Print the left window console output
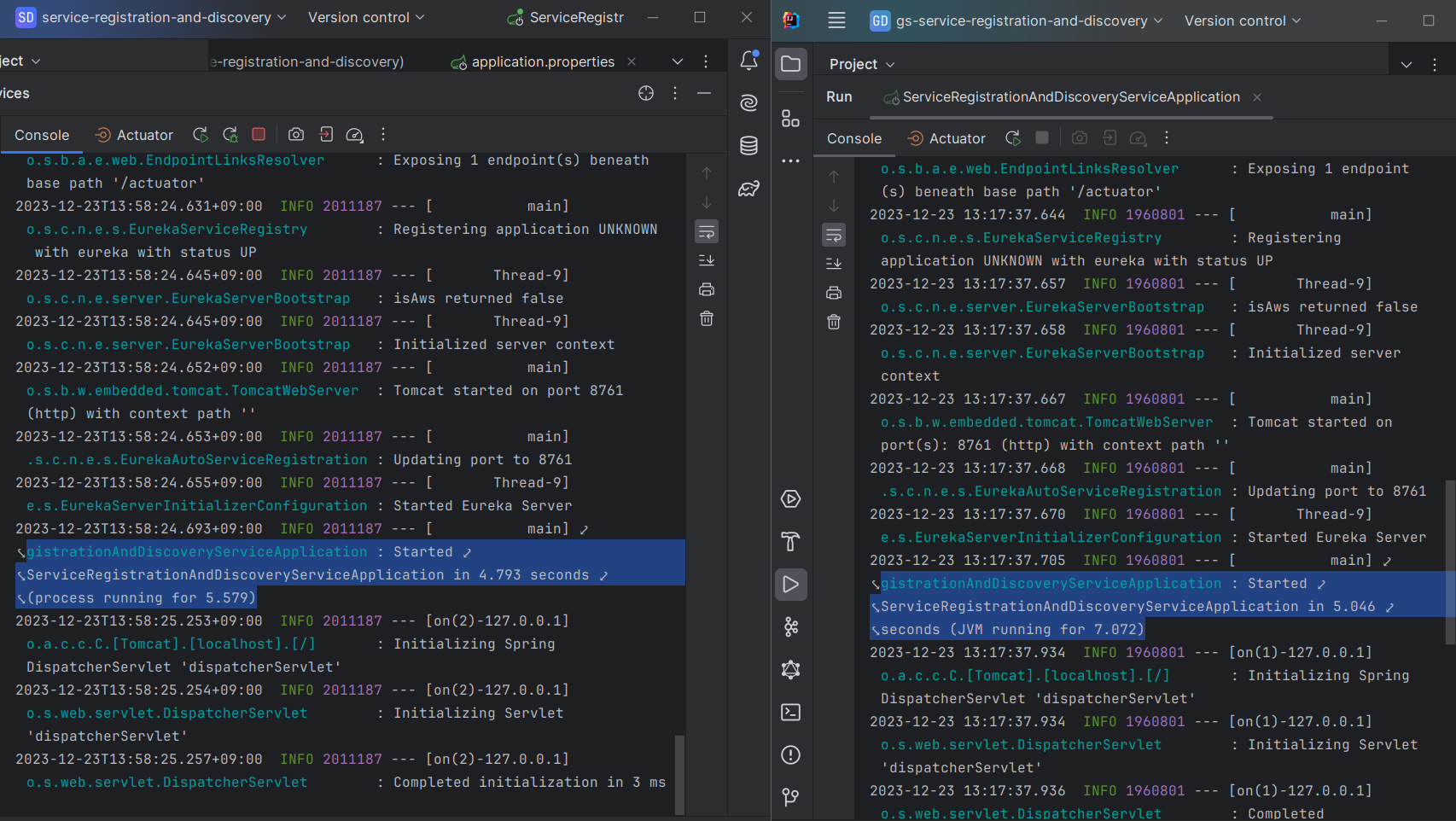 pos(707,289)
